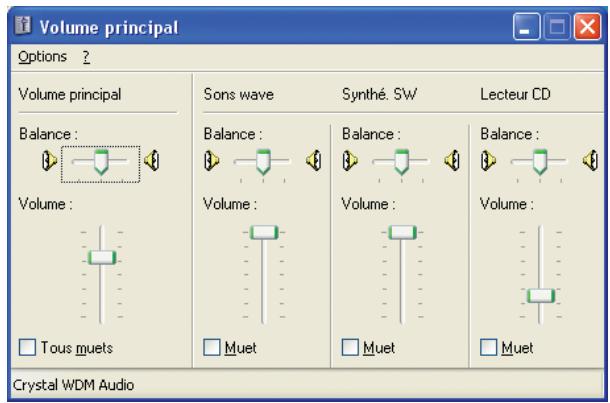
Task: Click right speaker icon under Volume principal
Action: point(151,159)
